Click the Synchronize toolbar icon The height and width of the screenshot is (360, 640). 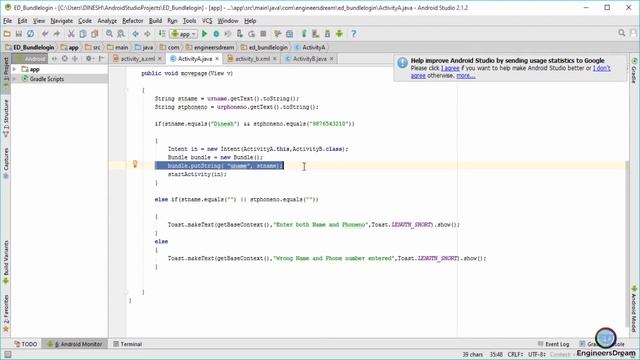click(30, 34)
